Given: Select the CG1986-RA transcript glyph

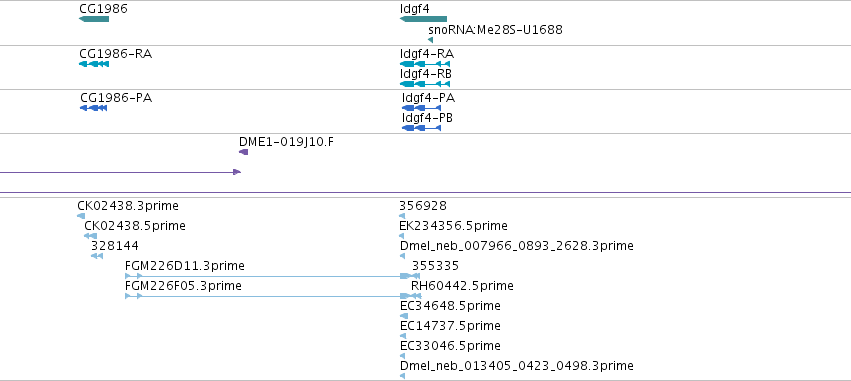Looking at the screenshot, I should [x=94, y=64].
